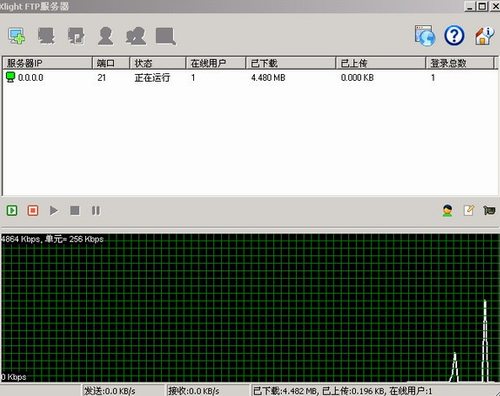Open the greyed-out user groups icon
Screen dimensions: 500x396
136,36
